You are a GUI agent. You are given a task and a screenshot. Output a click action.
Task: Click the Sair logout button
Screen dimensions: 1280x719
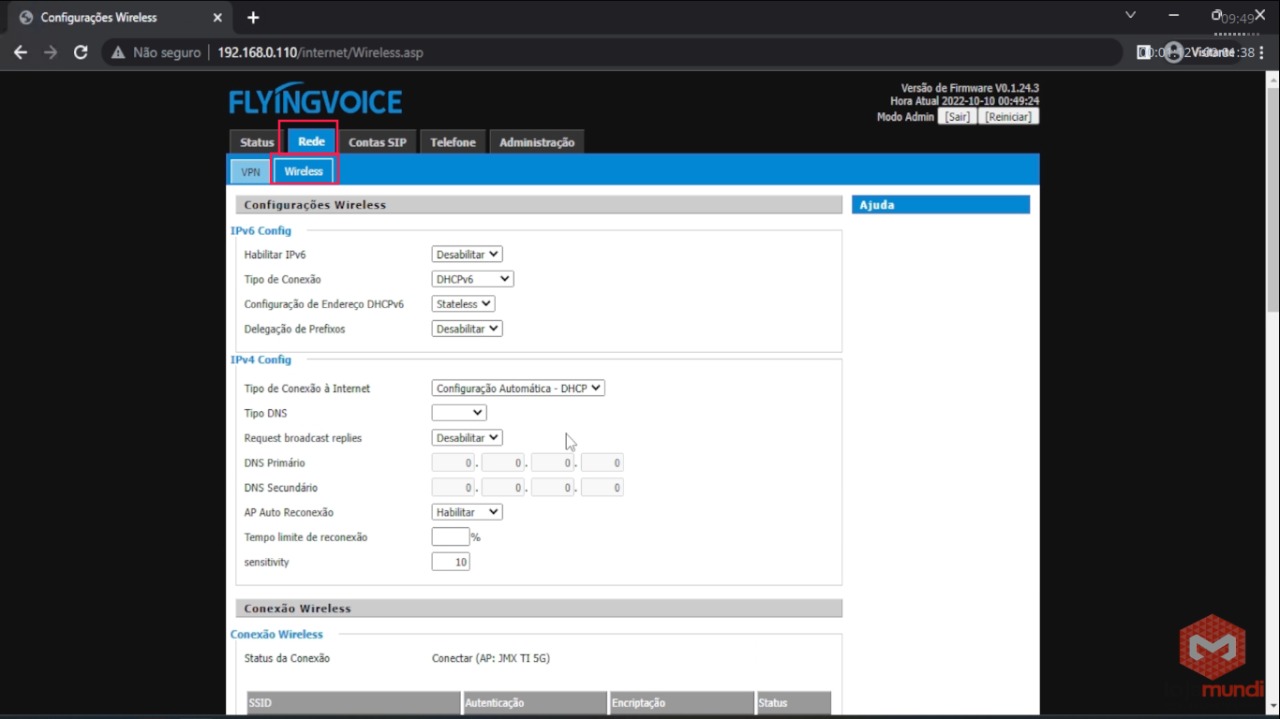[x=957, y=117]
